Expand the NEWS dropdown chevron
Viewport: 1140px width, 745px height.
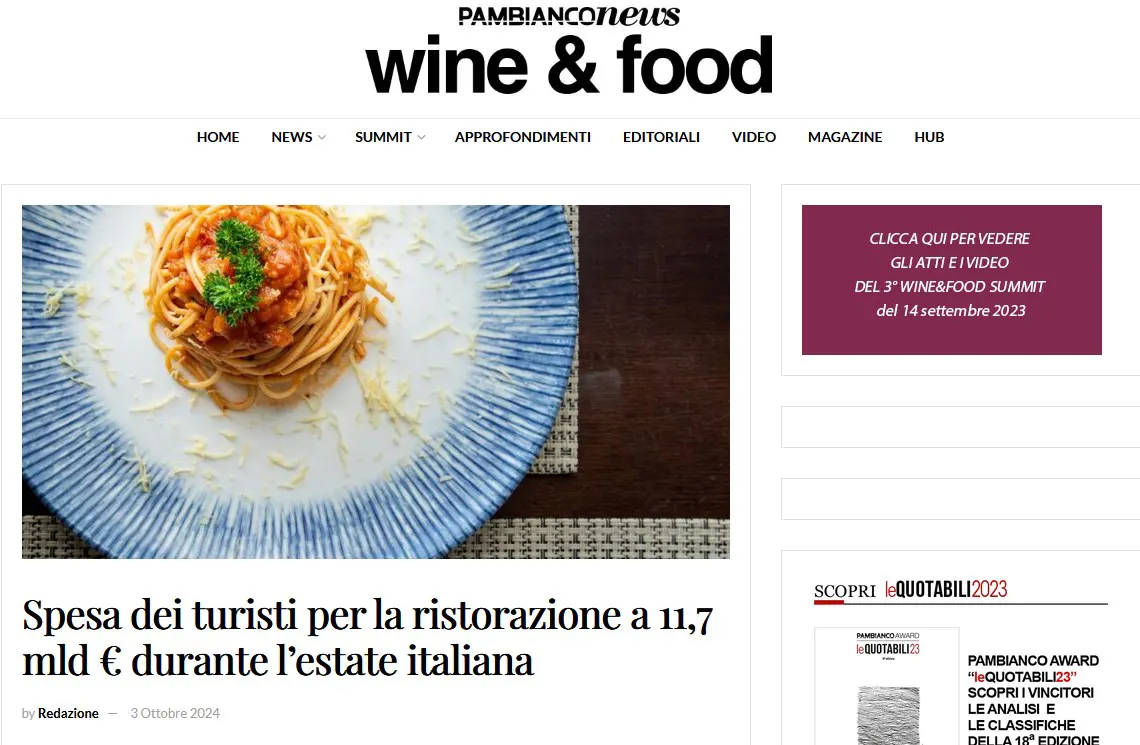[321, 137]
